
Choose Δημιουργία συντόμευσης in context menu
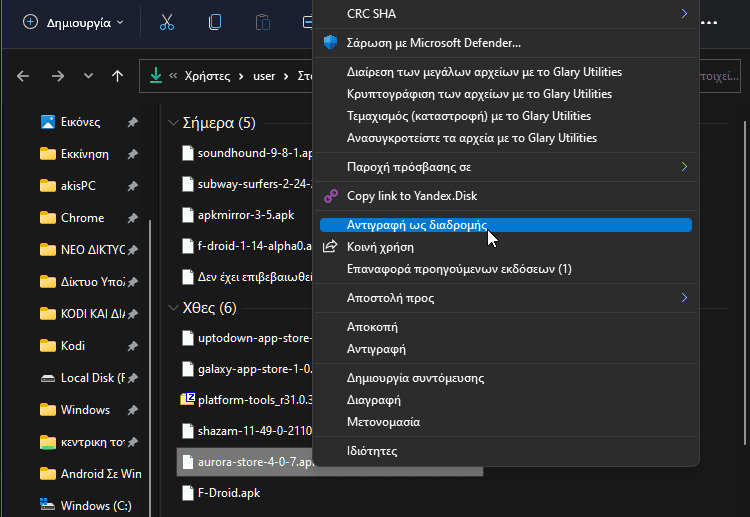point(506,378)
